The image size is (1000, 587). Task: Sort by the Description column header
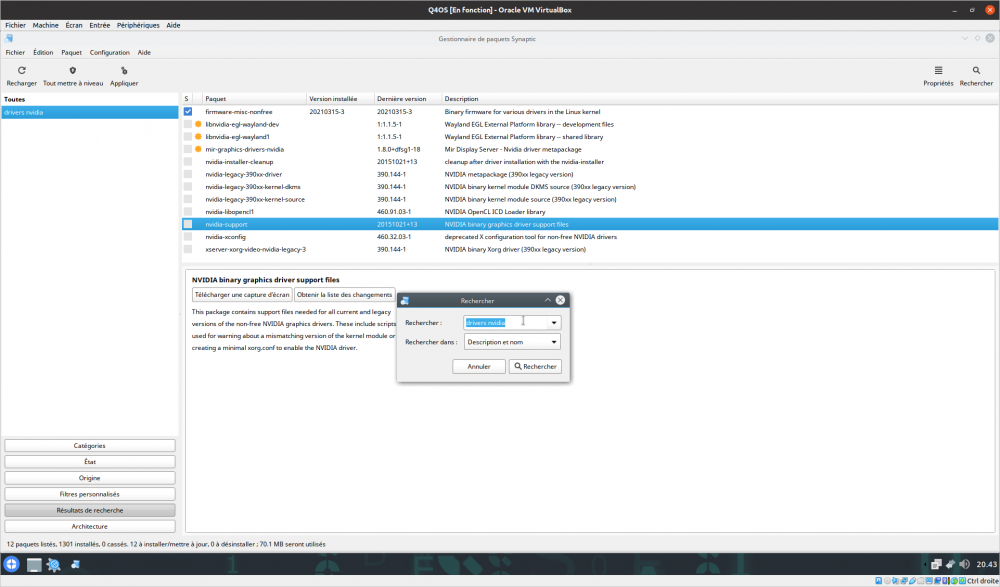pyautogui.click(x=720, y=99)
